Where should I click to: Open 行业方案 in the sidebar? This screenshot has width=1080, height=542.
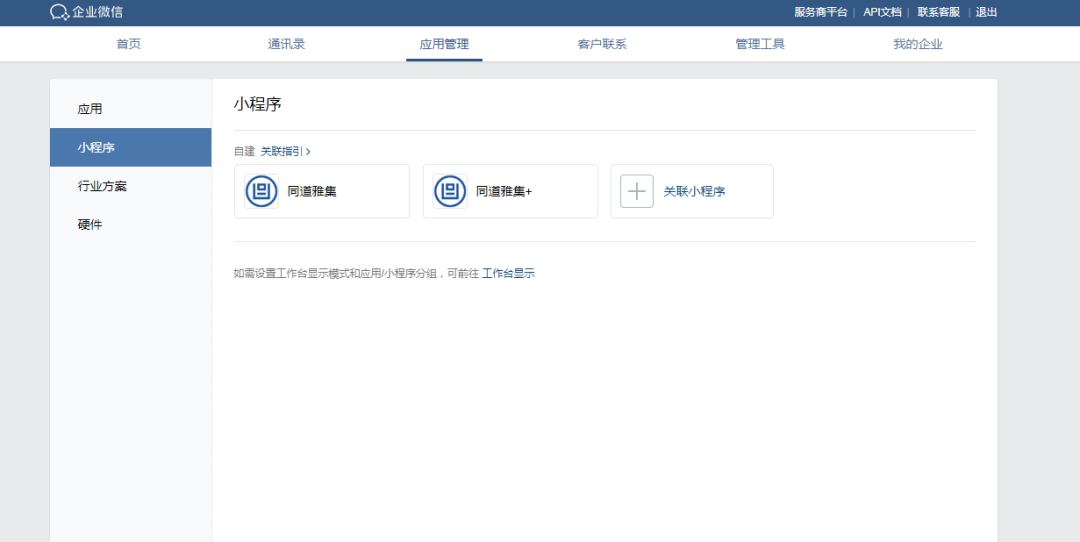click(130, 186)
